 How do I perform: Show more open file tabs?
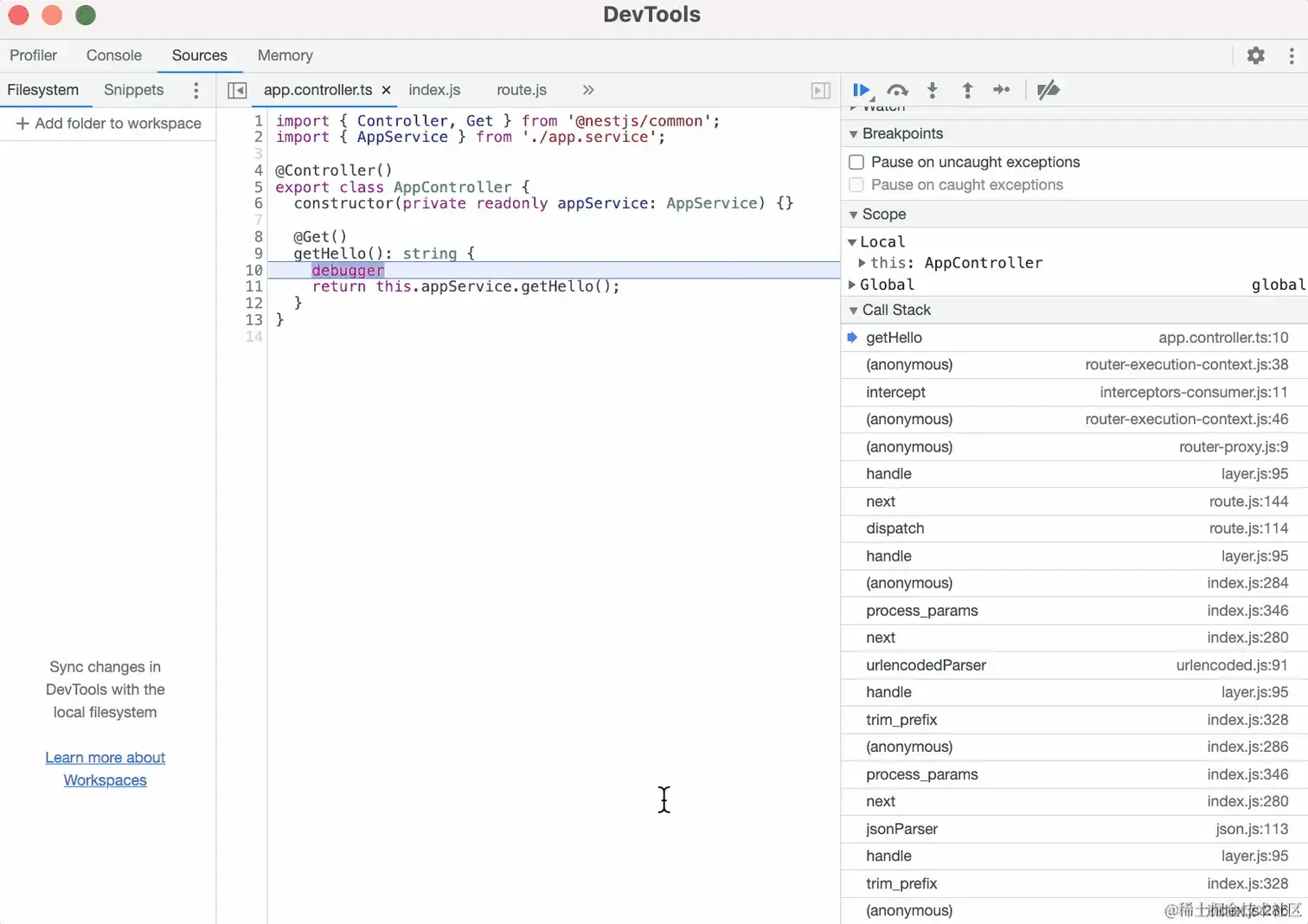tap(588, 90)
